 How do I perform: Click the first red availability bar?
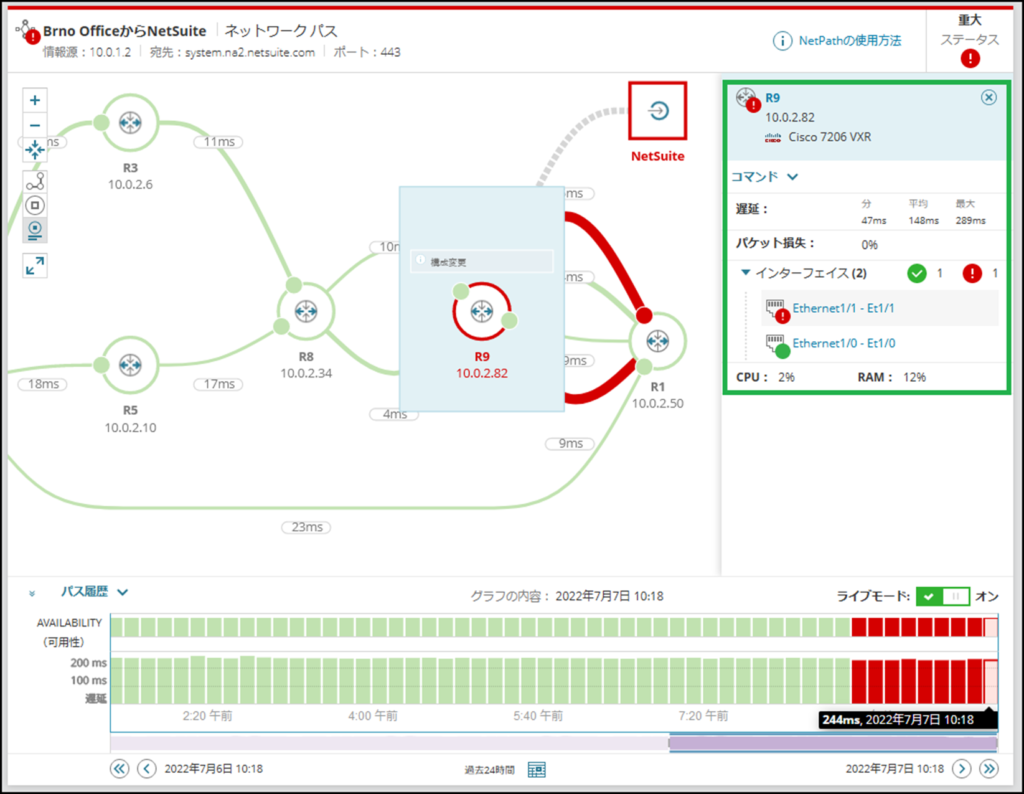(859, 627)
